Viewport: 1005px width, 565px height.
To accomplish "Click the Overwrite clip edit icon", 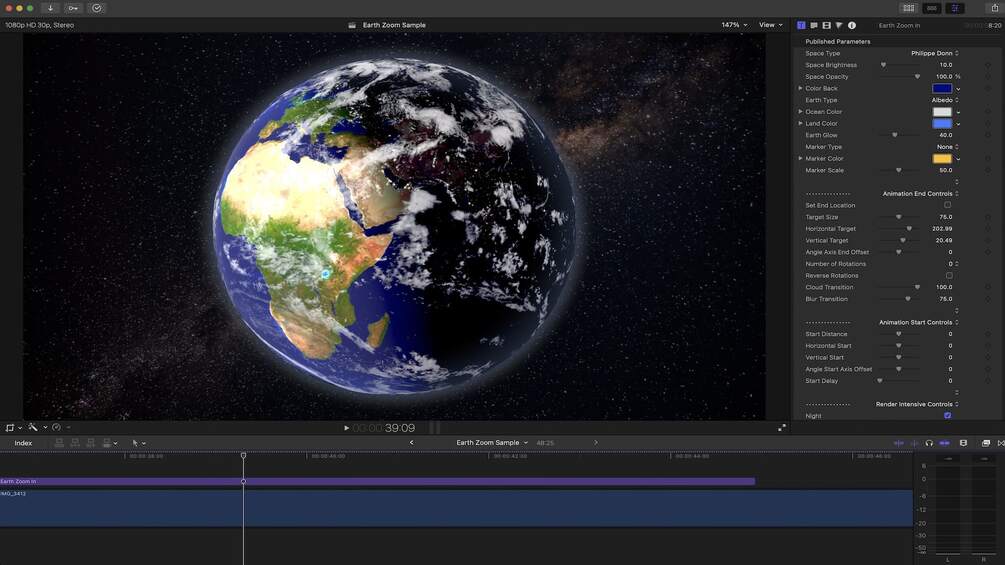I will (x=106, y=443).
